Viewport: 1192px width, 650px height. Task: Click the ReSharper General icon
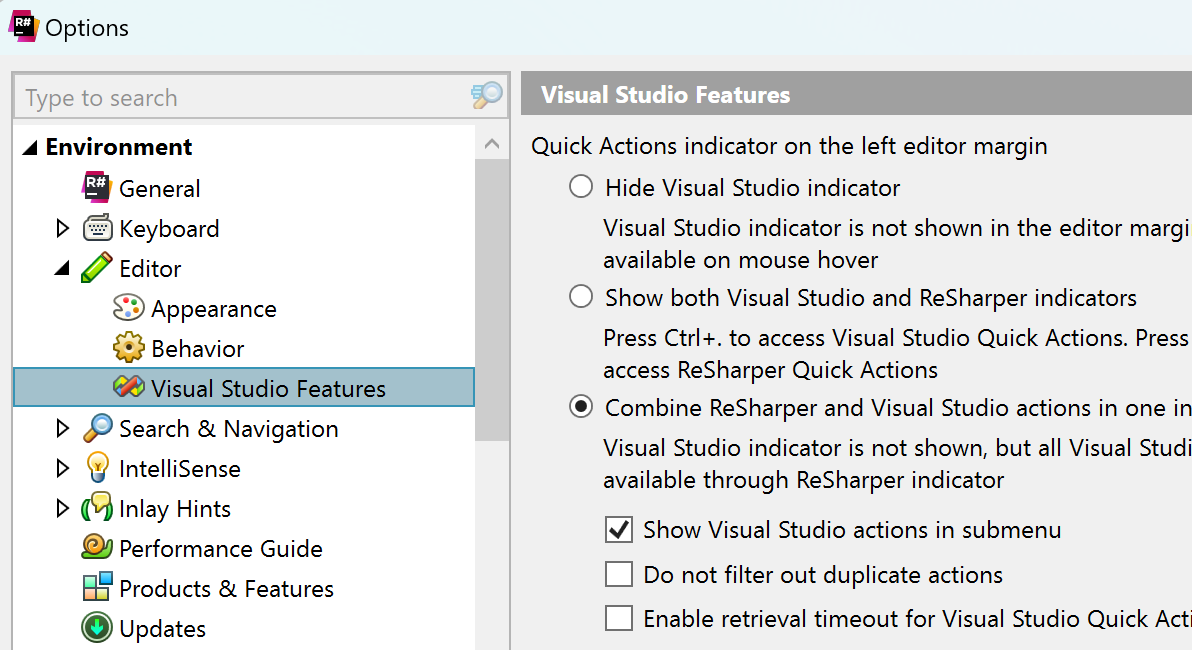point(97,188)
